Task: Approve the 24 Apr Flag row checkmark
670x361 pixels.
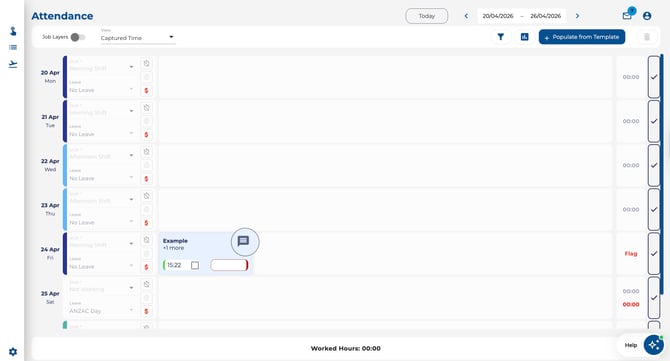Action: pos(653,253)
